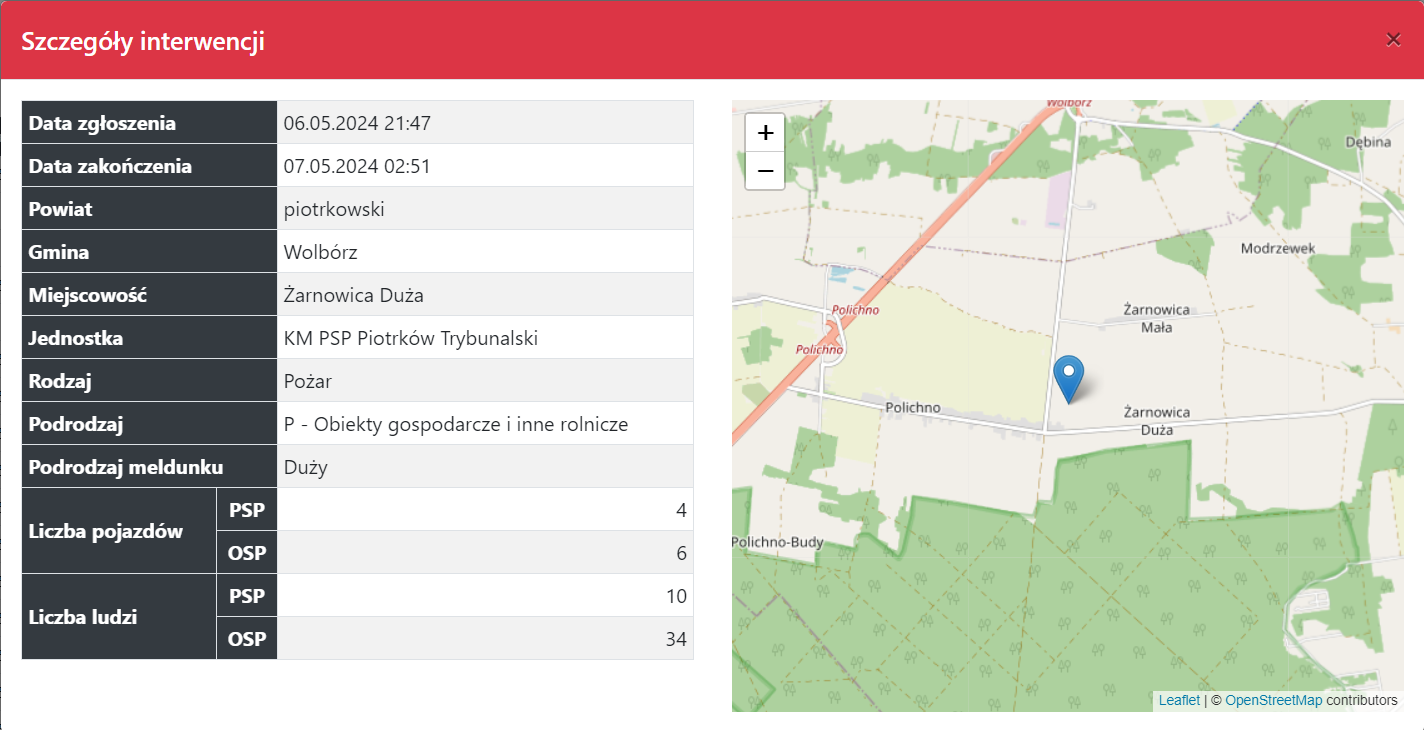The height and width of the screenshot is (730, 1424).
Task: Click the KM PSP Piotrków Trybunalski unit cell
Action: tap(411, 338)
